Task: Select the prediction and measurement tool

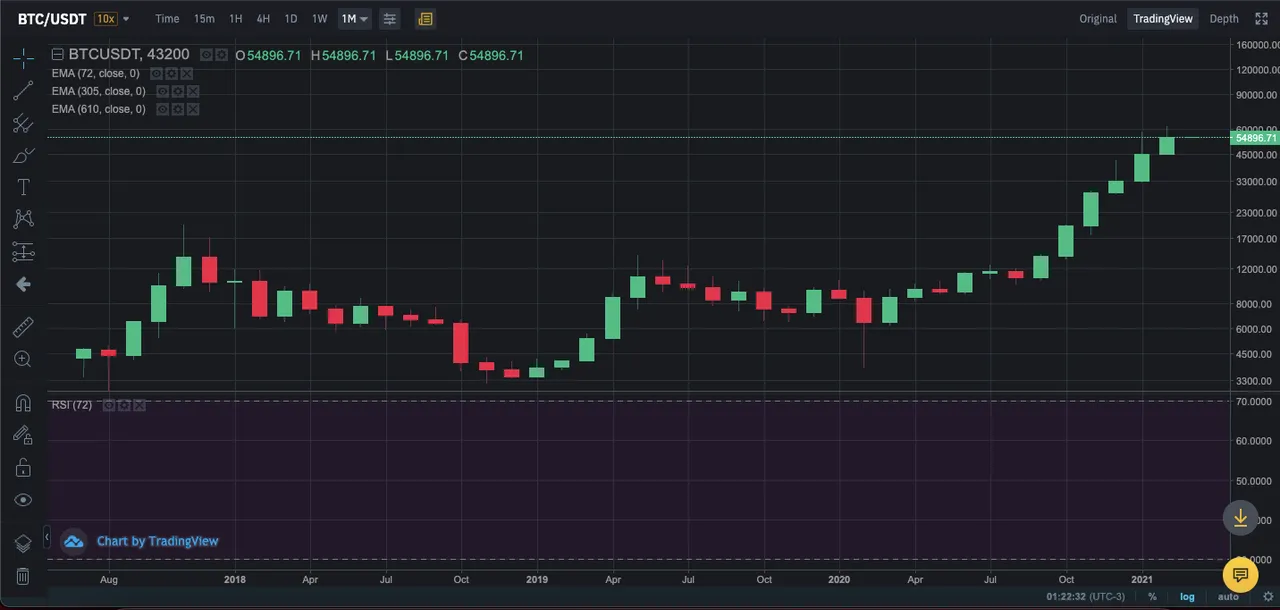Action: (23, 252)
